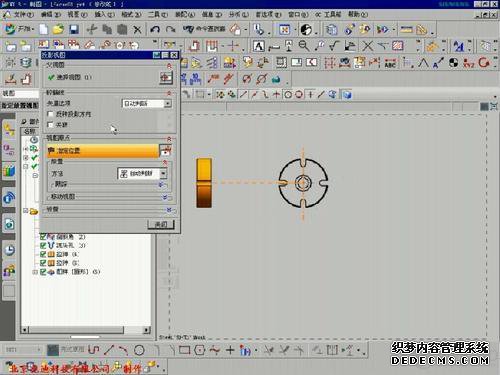This screenshot has height=375, width=500.
Task: Select the scissors Cut icon
Action: [91, 29]
